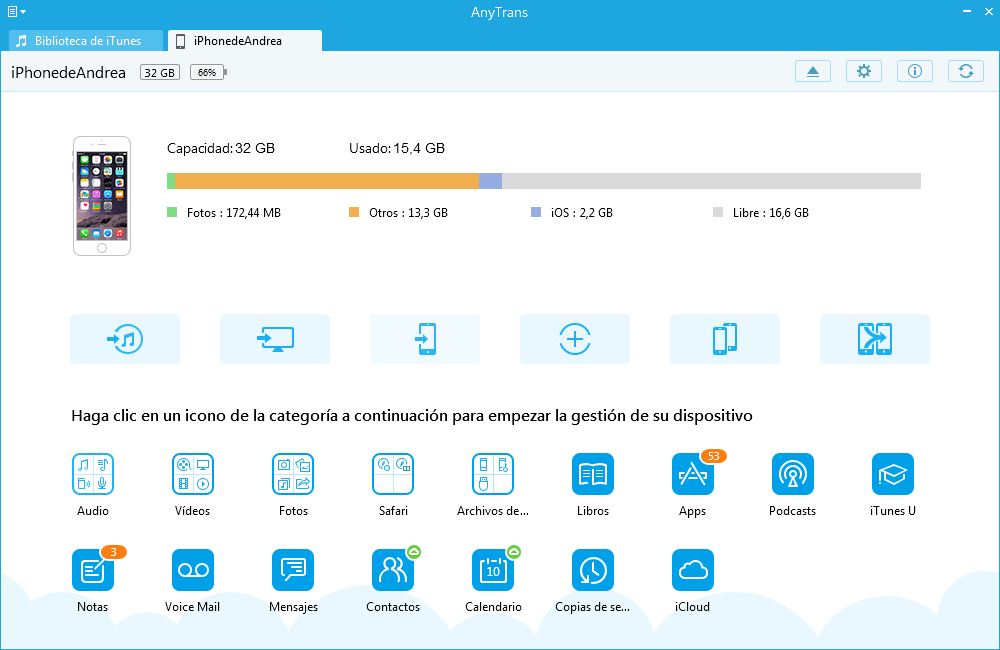Click the add content (plus) shortcut

click(x=575, y=339)
